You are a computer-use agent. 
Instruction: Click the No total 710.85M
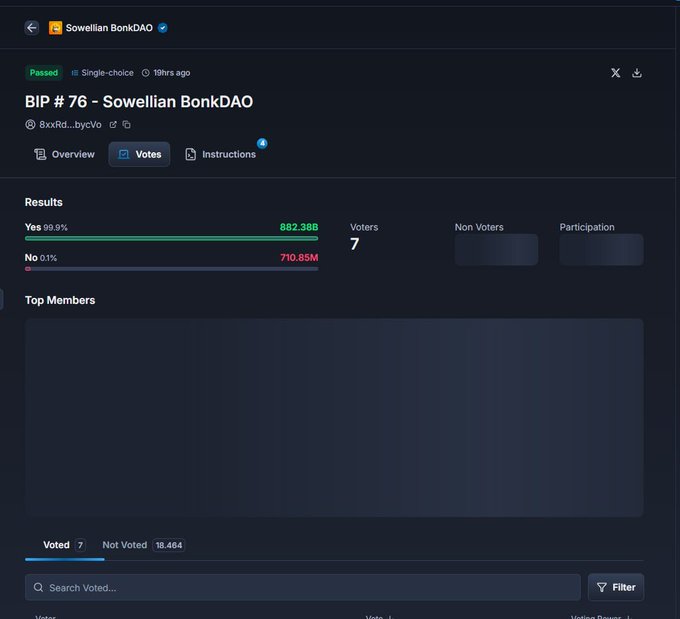coord(299,258)
